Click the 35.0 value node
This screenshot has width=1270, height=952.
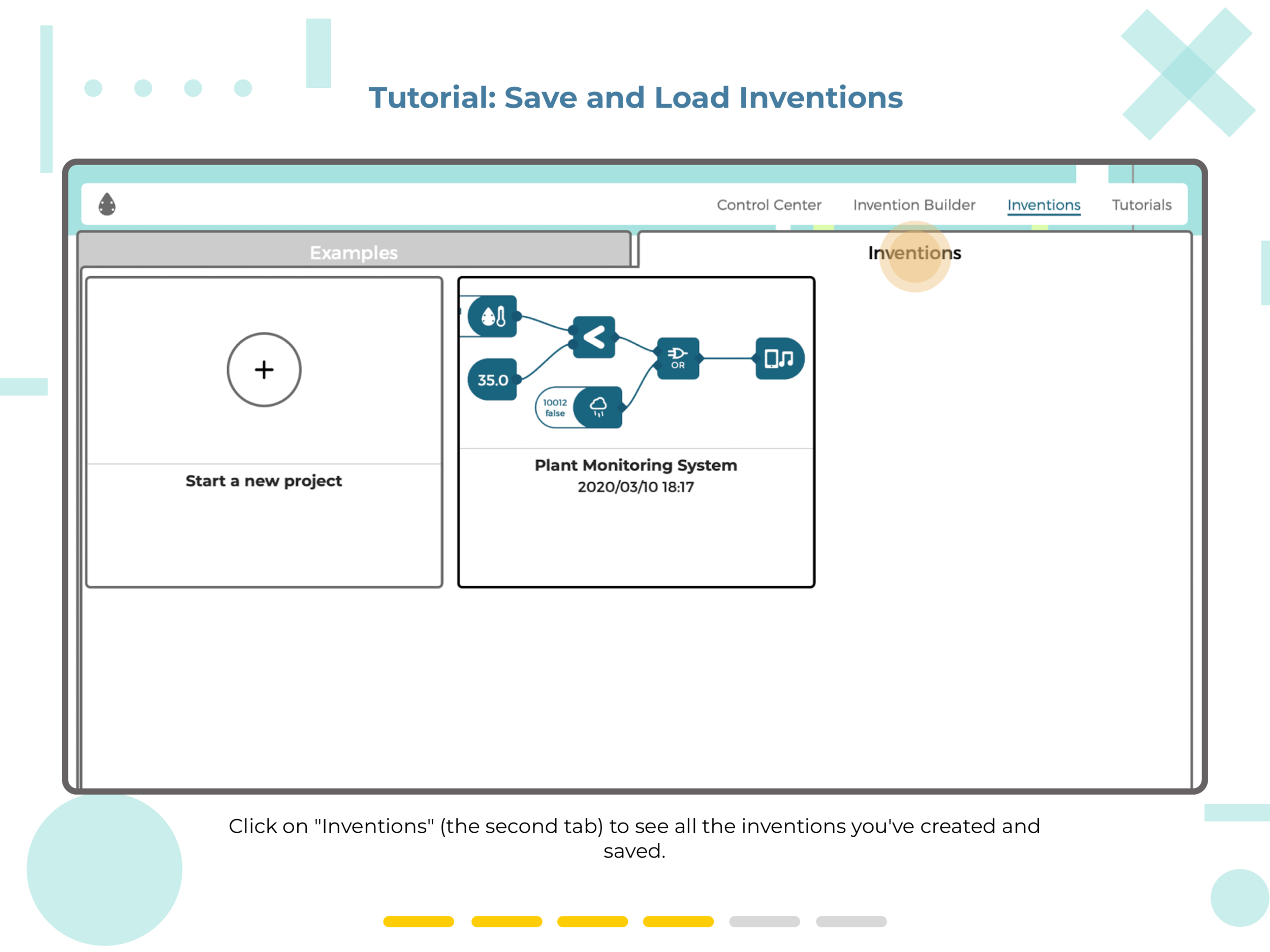[x=493, y=380]
